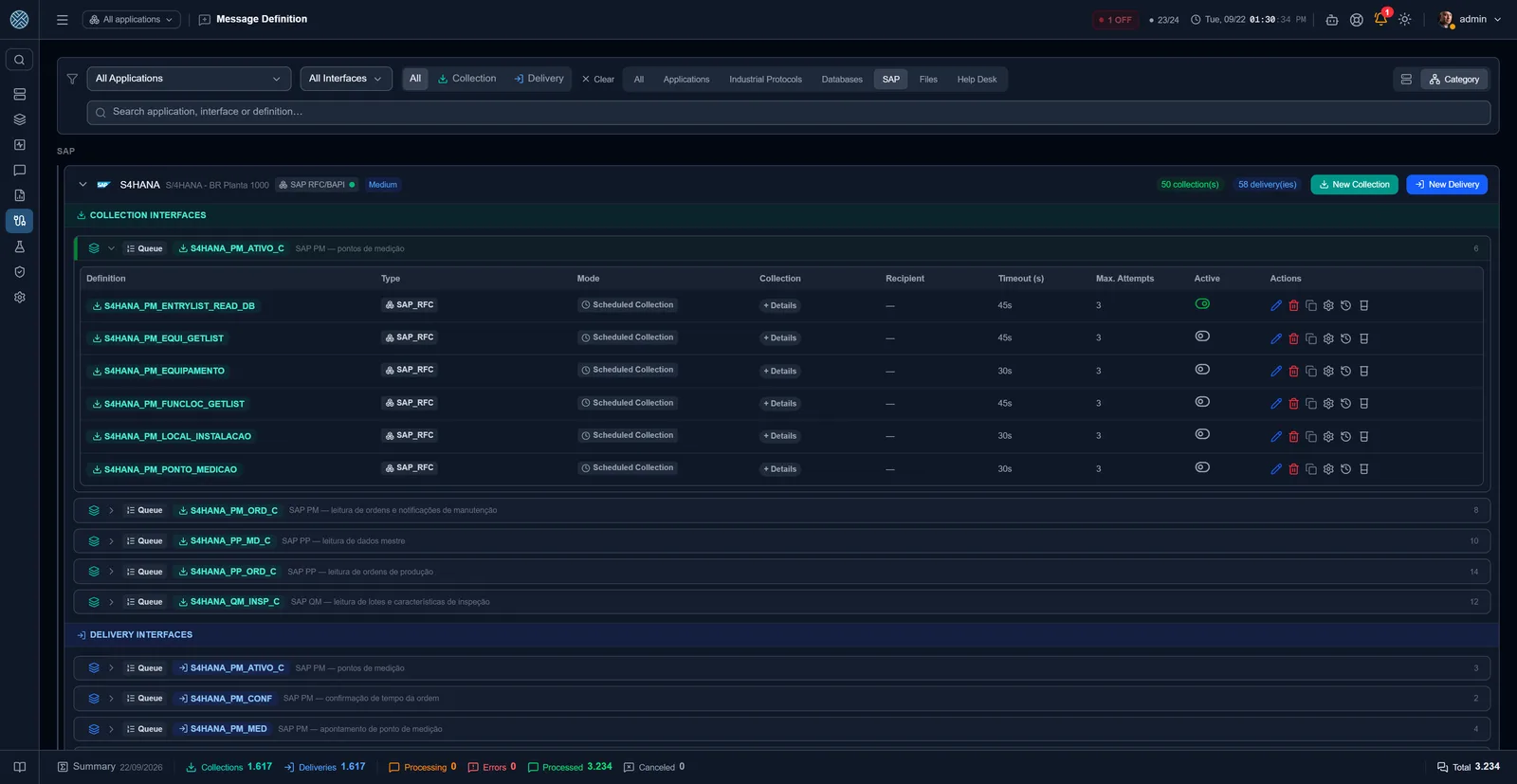Collapse the S4HANA_PM_ATIVO_C collection queue
The image size is (1517, 784).
click(111, 248)
